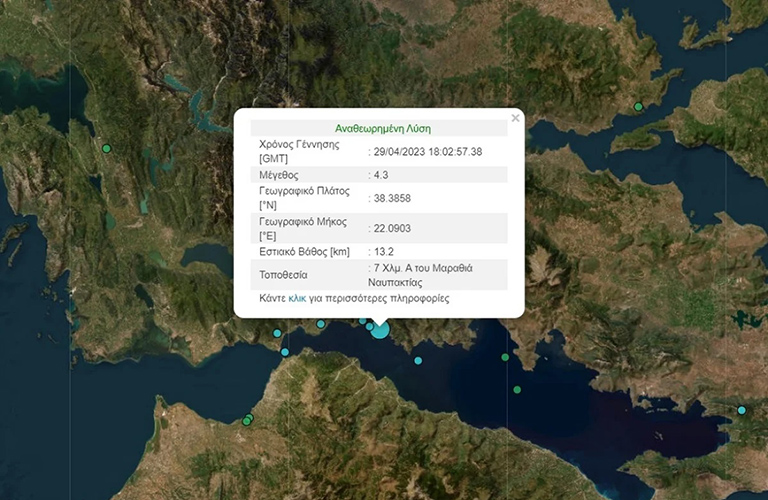Select the cyan marker in the gulf southeast of the popup
Image resolution: width=768 pixels, height=500 pixels.
(418, 360)
